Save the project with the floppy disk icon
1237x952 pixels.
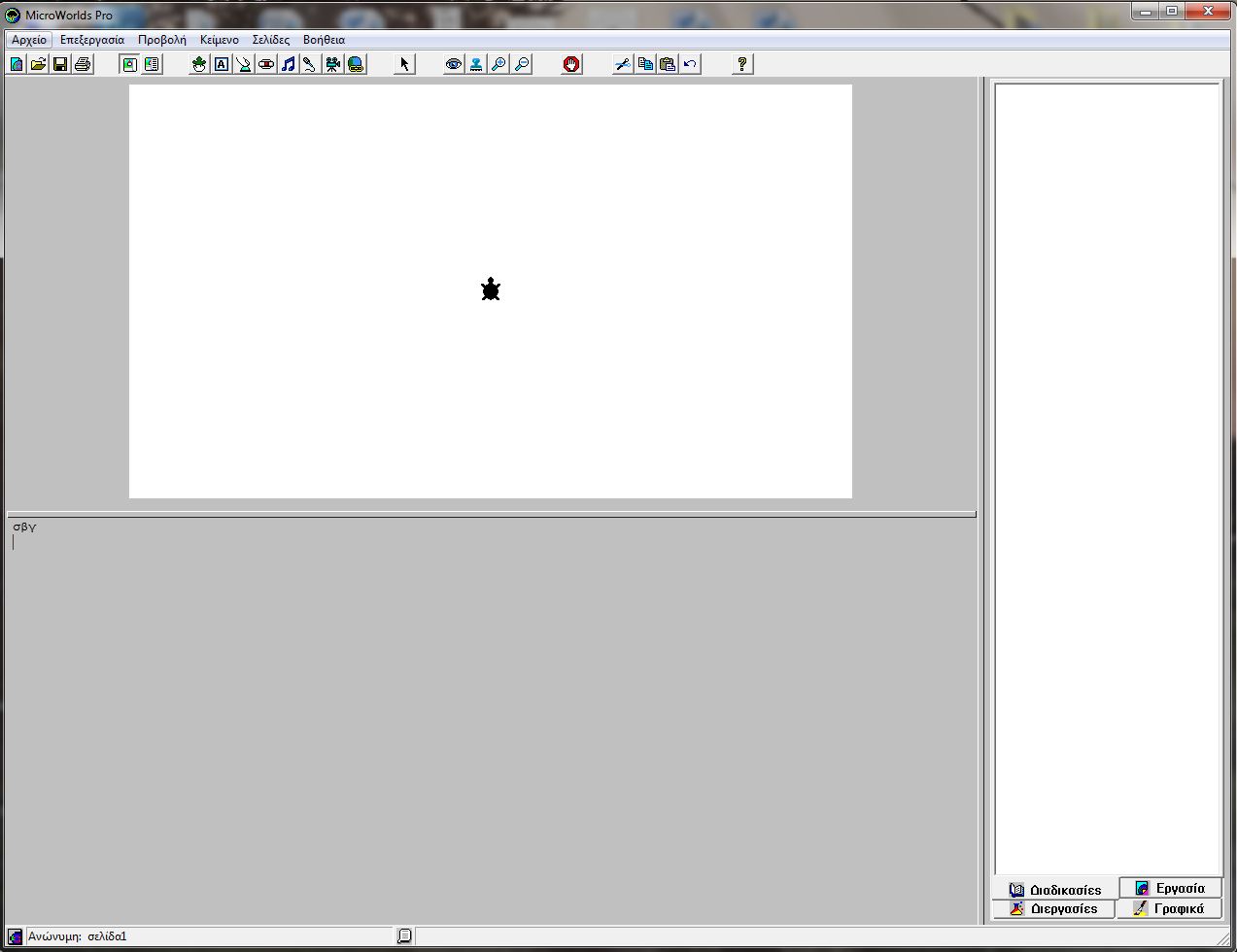click(x=60, y=64)
